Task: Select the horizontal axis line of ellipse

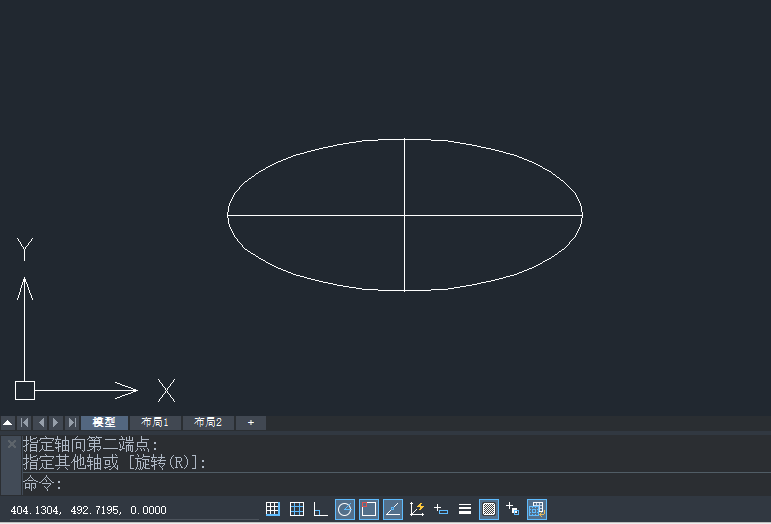Action: [x=315, y=215]
